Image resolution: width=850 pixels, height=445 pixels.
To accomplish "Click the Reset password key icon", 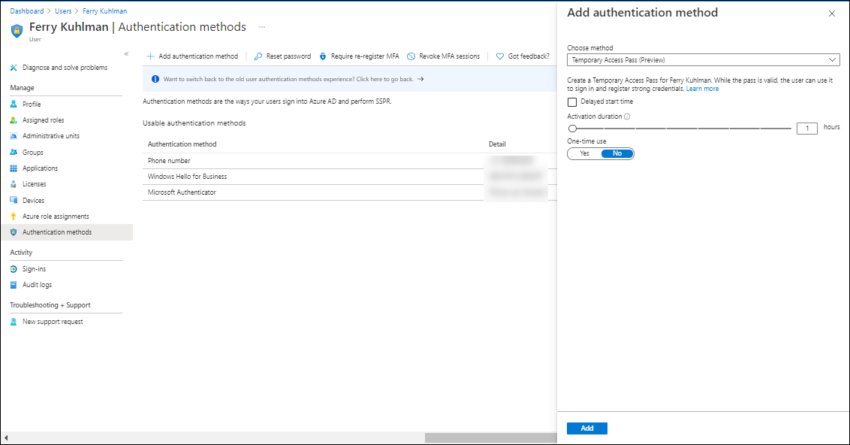I will coord(258,56).
